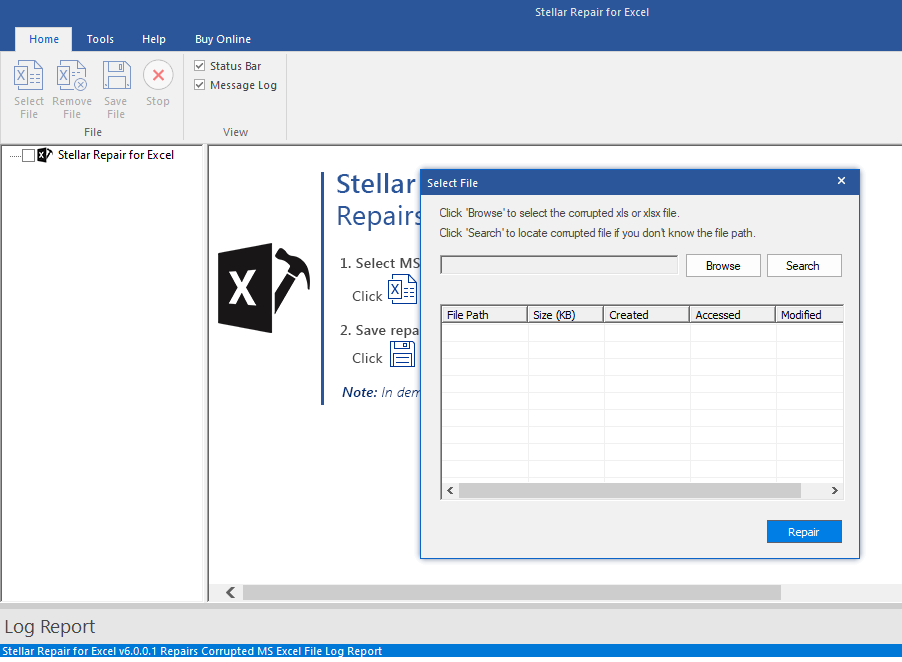Select the Stellar Repair for Excel tree item
Viewport: 902px width, 662px height.
tap(116, 155)
